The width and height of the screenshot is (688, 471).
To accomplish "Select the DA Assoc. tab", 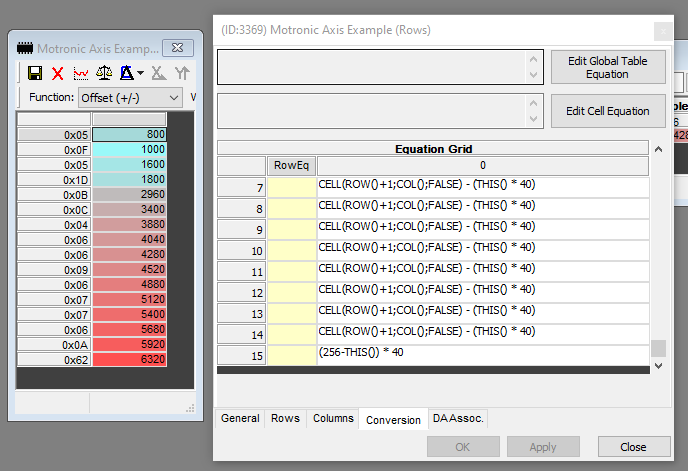I will tap(458, 418).
